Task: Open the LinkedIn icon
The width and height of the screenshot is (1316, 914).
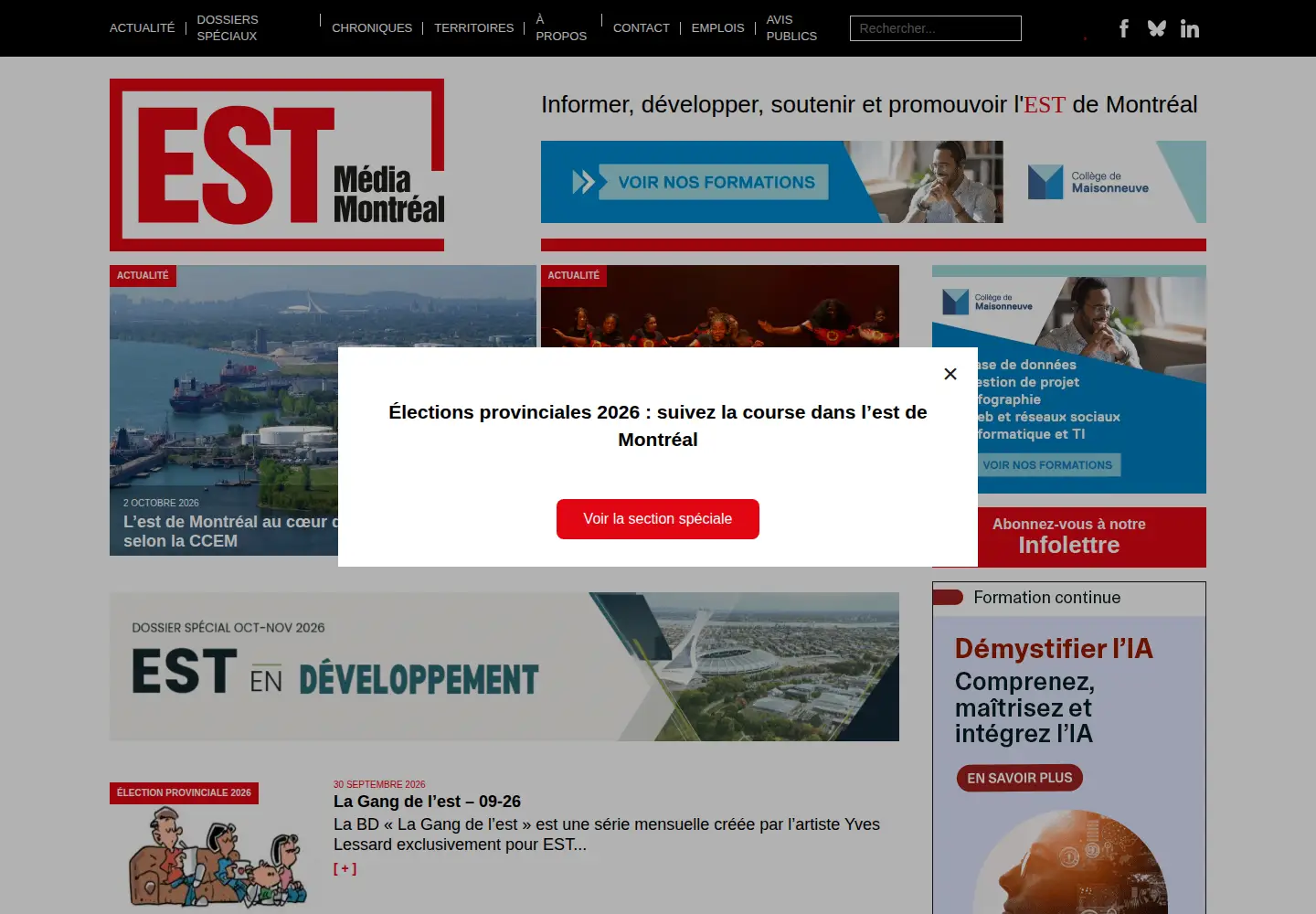Action: [x=1190, y=28]
